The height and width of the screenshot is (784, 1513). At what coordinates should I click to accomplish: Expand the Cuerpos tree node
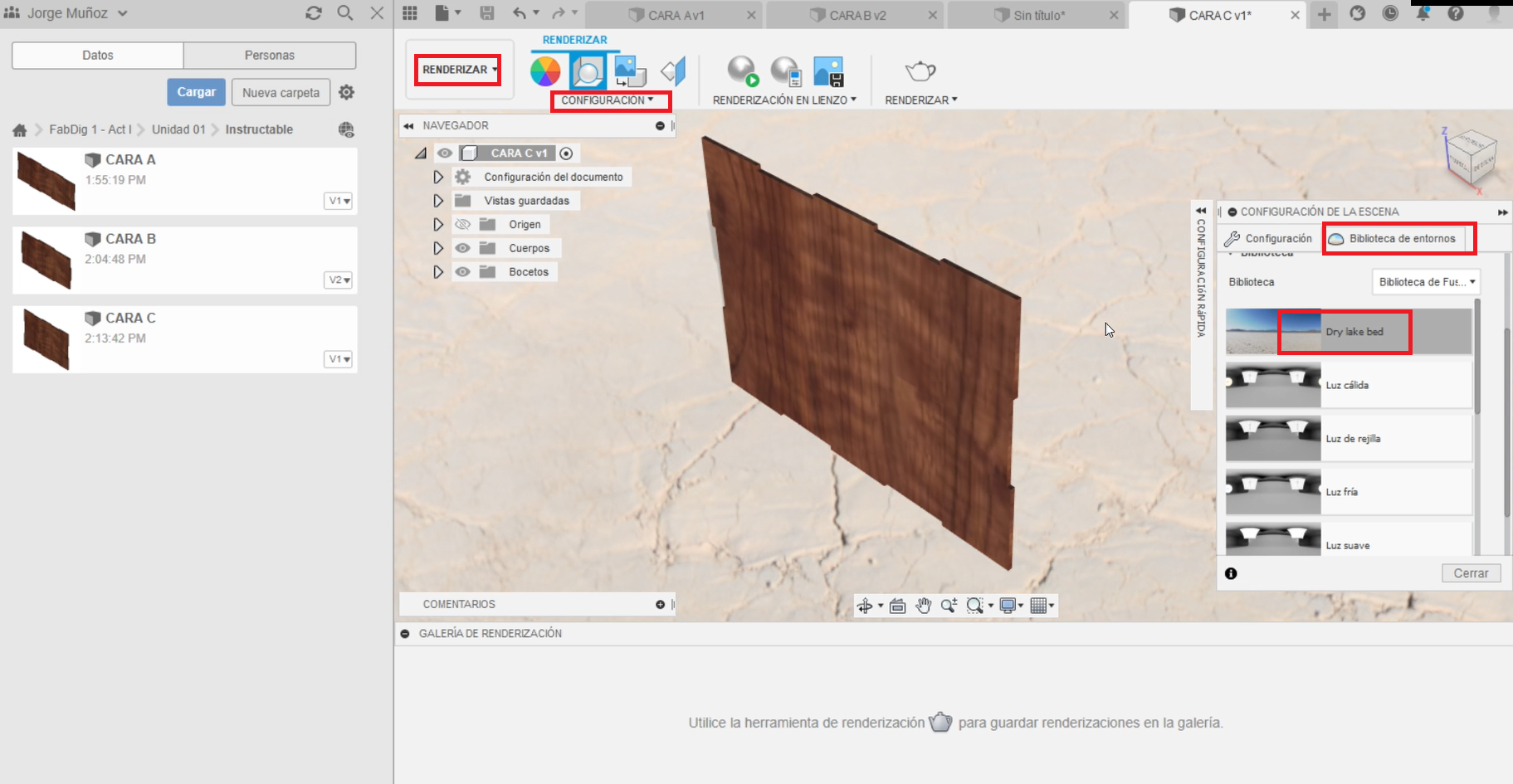click(x=438, y=248)
